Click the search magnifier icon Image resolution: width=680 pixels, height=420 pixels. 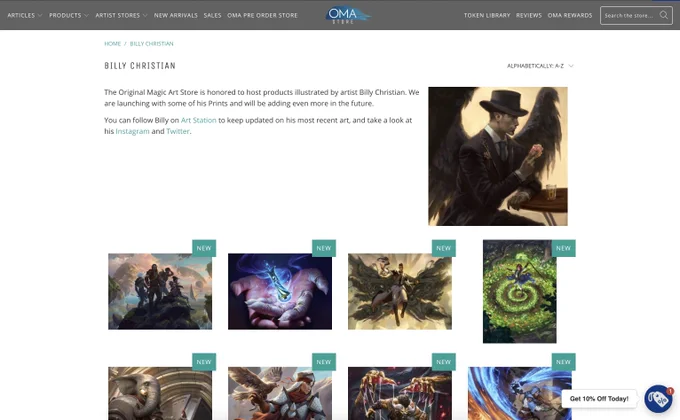664,15
